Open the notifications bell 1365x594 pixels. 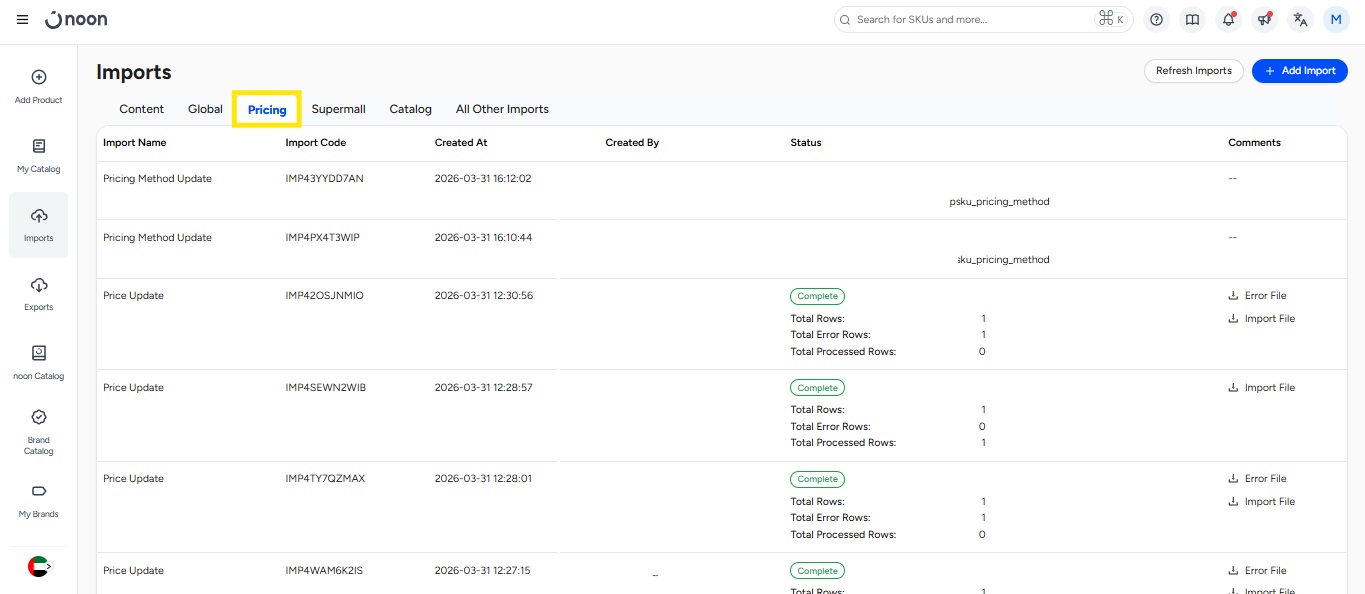click(1228, 20)
